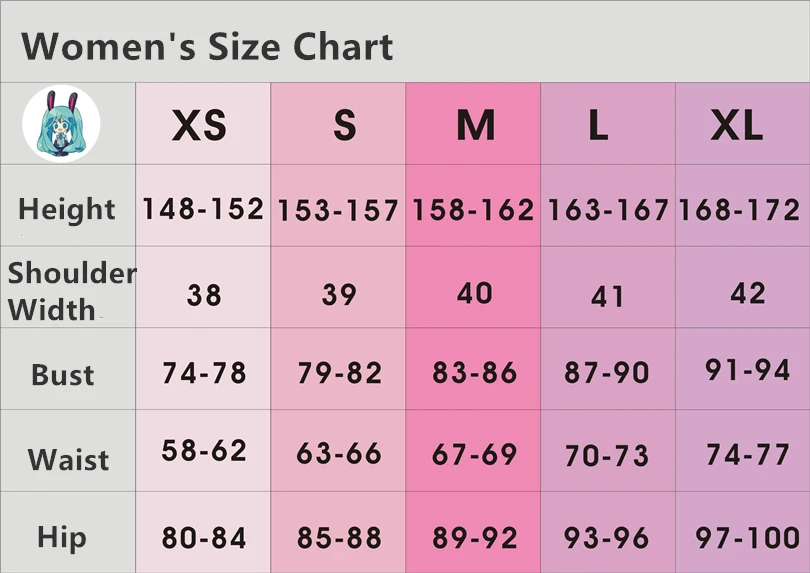Click the 67-69 waist cell
This screenshot has width=810, height=573.
474,454
